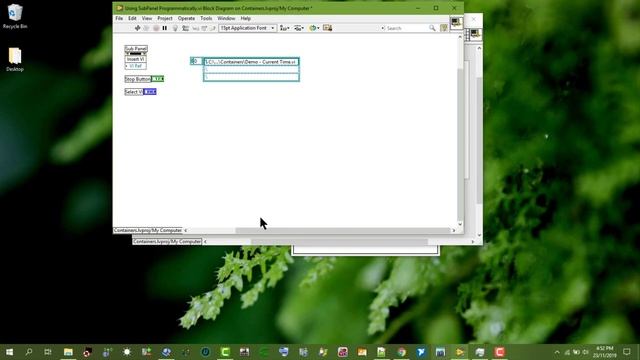Click the scroll down arrow of block diagram
The height and width of the screenshot is (360, 640).
[460, 224]
